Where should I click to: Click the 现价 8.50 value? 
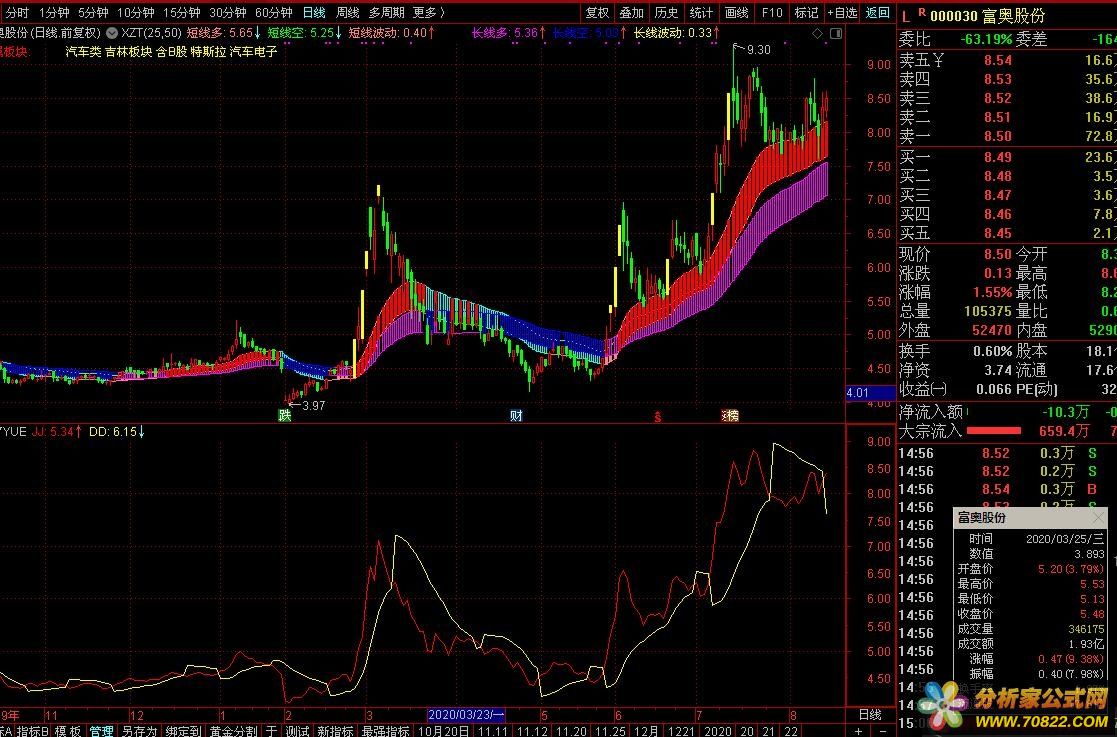tap(997, 254)
